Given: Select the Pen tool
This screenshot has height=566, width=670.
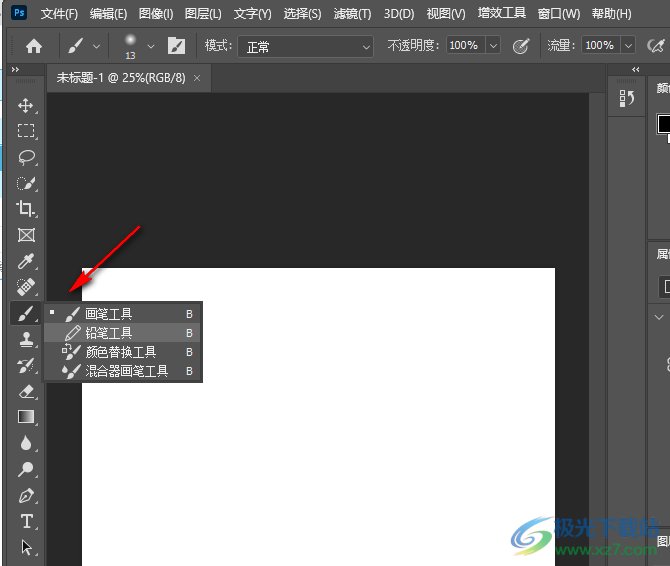Looking at the screenshot, I should point(26,496).
